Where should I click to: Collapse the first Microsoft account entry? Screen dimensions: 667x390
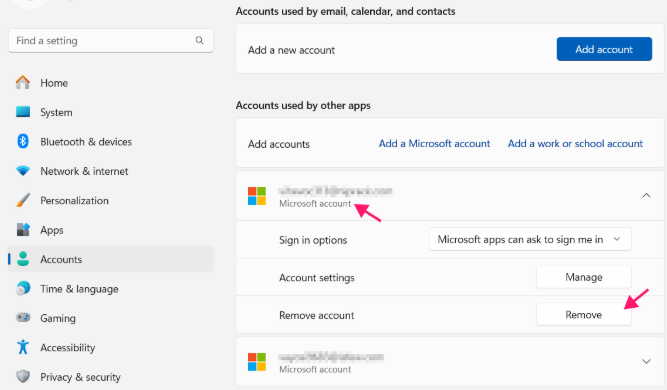[x=646, y=196]
